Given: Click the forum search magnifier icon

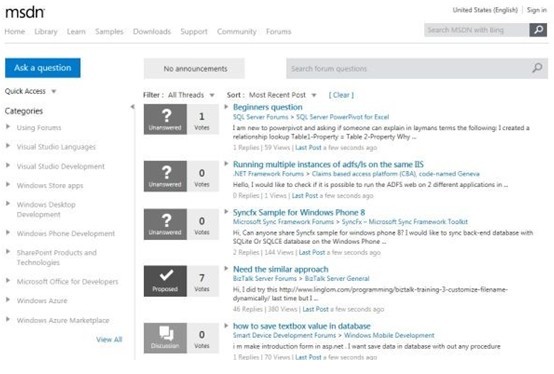Looking at the screenshot, I should coord(537,68).
